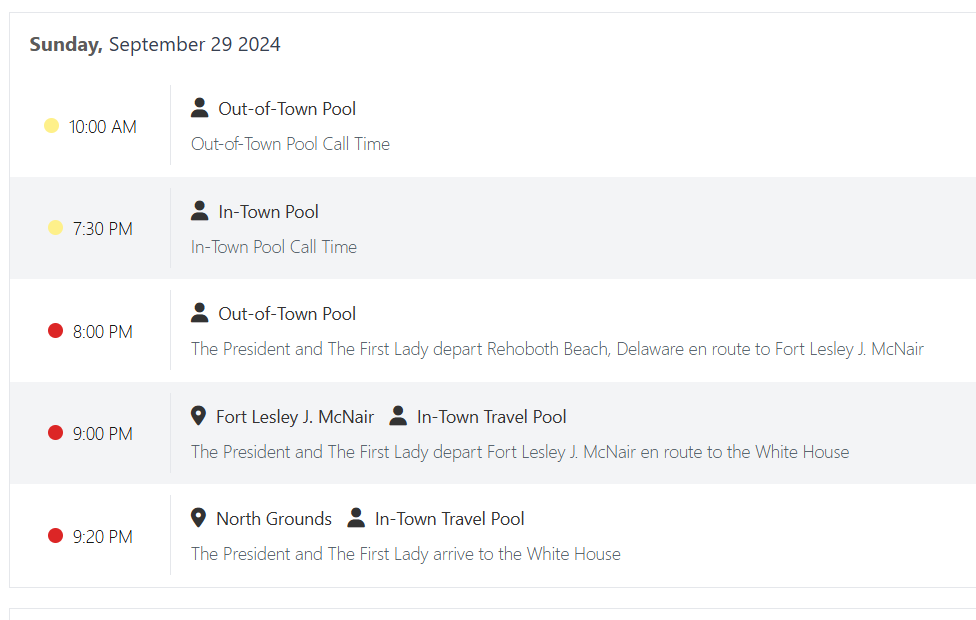Select the Sunday, September 29 2024 heading
The height and width of the screenshot is (620, 976).
tap(155, 44)
